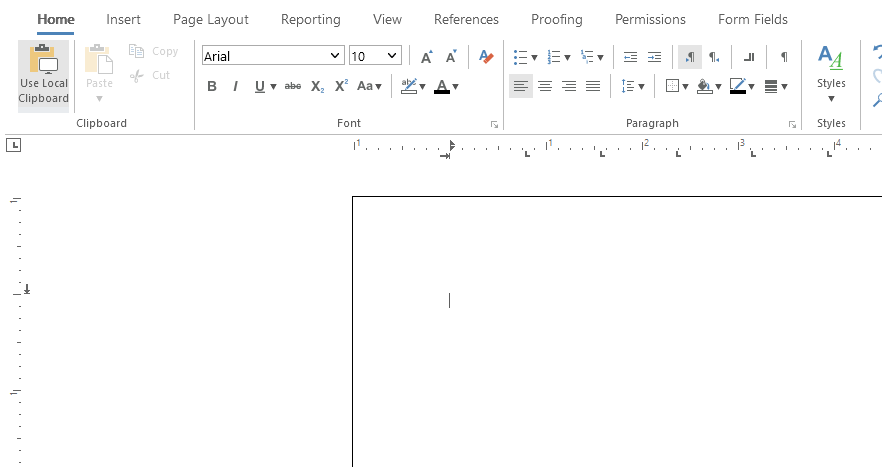882x467 pixels.
Task: Open the Font dialog launcher
Action: (x=494, y=124)
